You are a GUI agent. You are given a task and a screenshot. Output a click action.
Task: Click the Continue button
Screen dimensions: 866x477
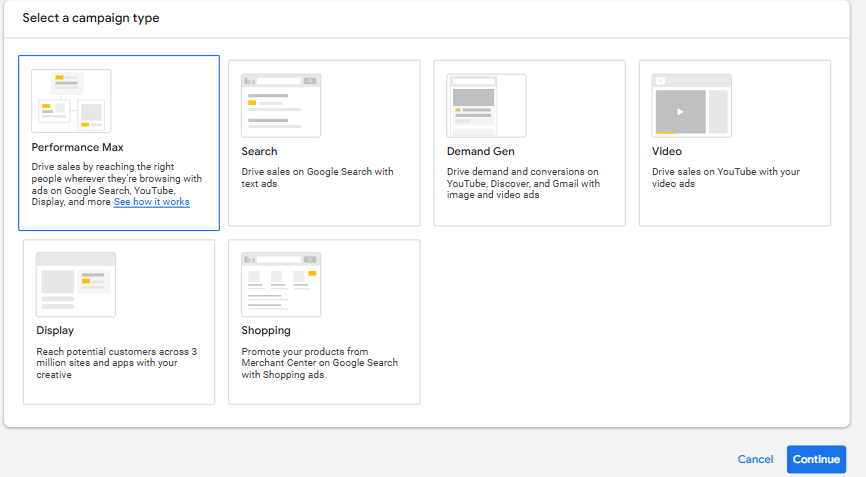[816, 459]
